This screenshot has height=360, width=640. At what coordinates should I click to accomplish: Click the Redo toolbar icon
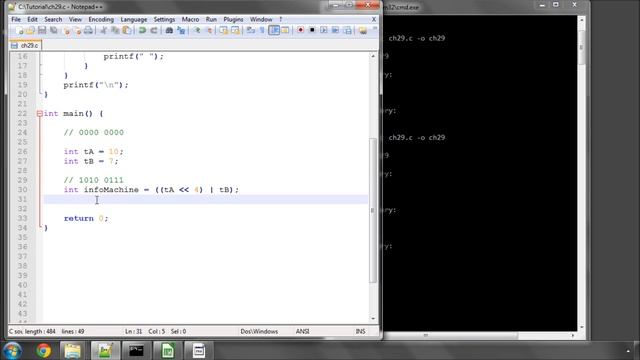[153, 30]
